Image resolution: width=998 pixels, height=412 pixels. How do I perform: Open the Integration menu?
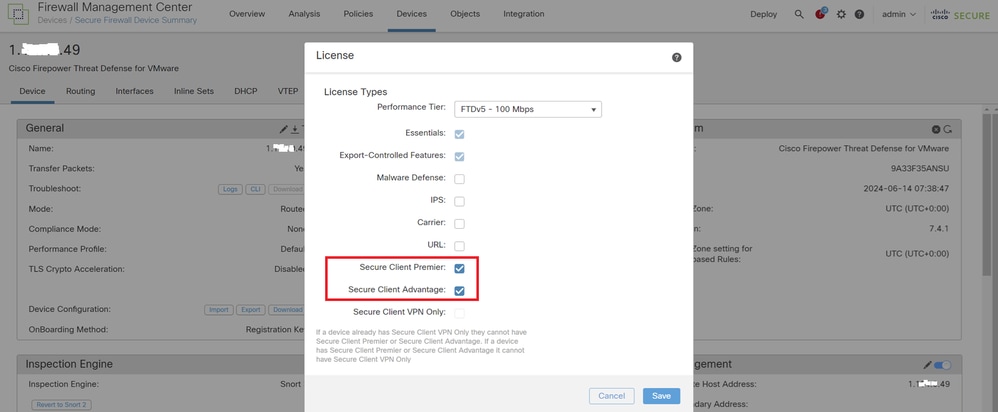tap(524, 14)
